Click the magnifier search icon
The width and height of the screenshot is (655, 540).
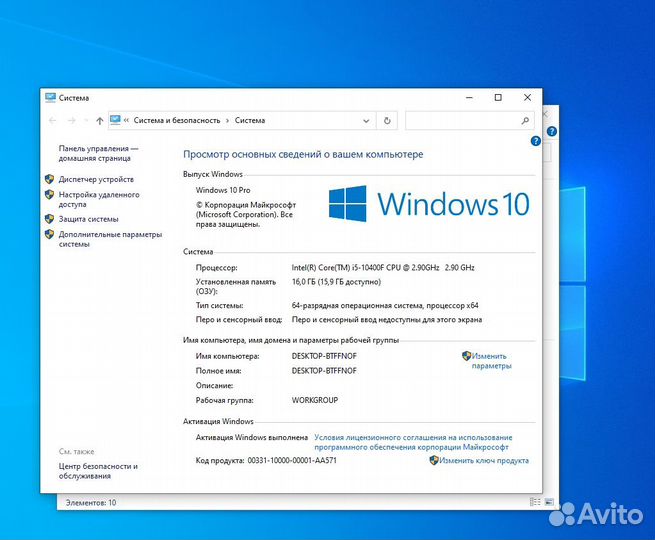coord(526,121)
